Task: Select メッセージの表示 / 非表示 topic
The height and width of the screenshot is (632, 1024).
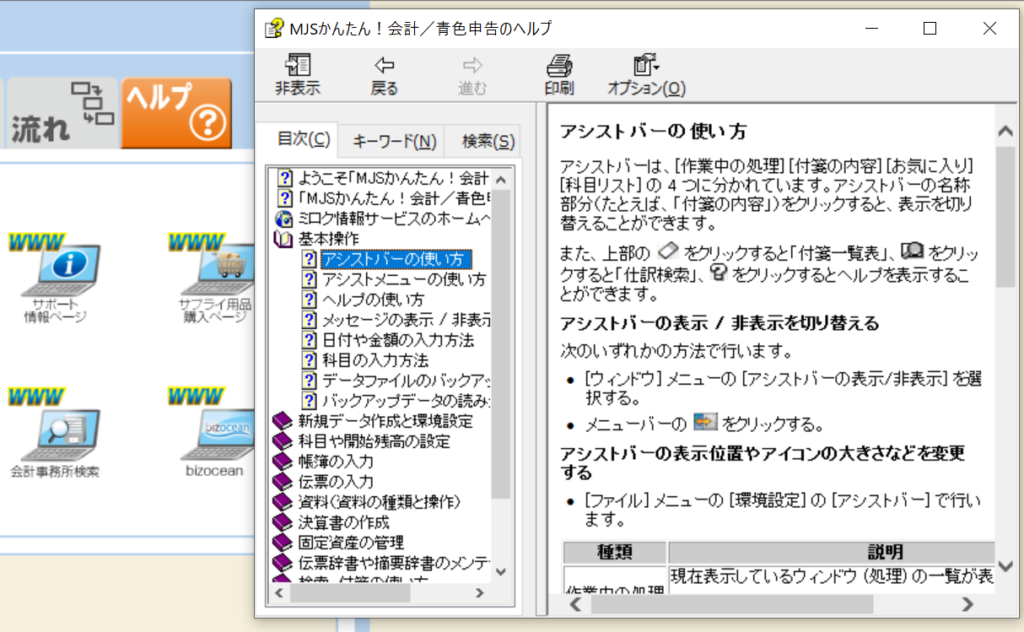Action: pos(406,320)
